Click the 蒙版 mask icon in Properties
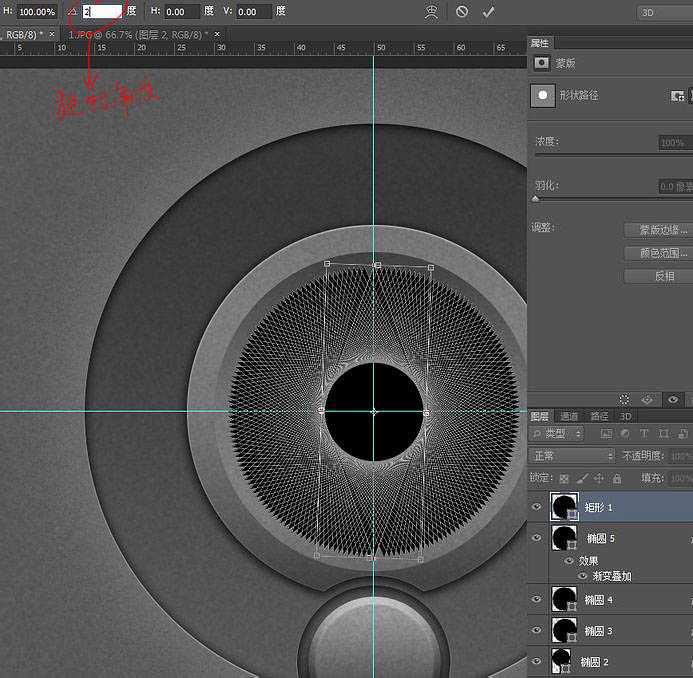Screen dimensions: 693x678 542,62
